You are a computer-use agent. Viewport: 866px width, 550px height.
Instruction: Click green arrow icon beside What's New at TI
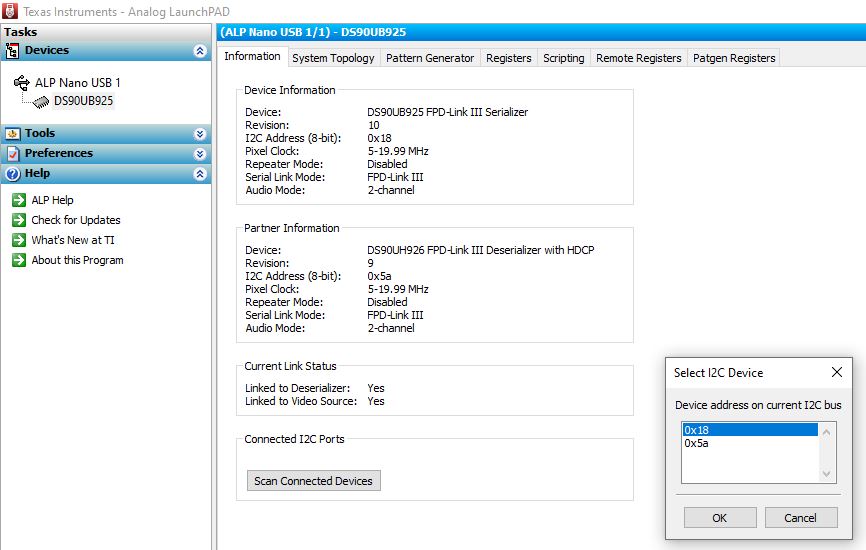point(19,240)
